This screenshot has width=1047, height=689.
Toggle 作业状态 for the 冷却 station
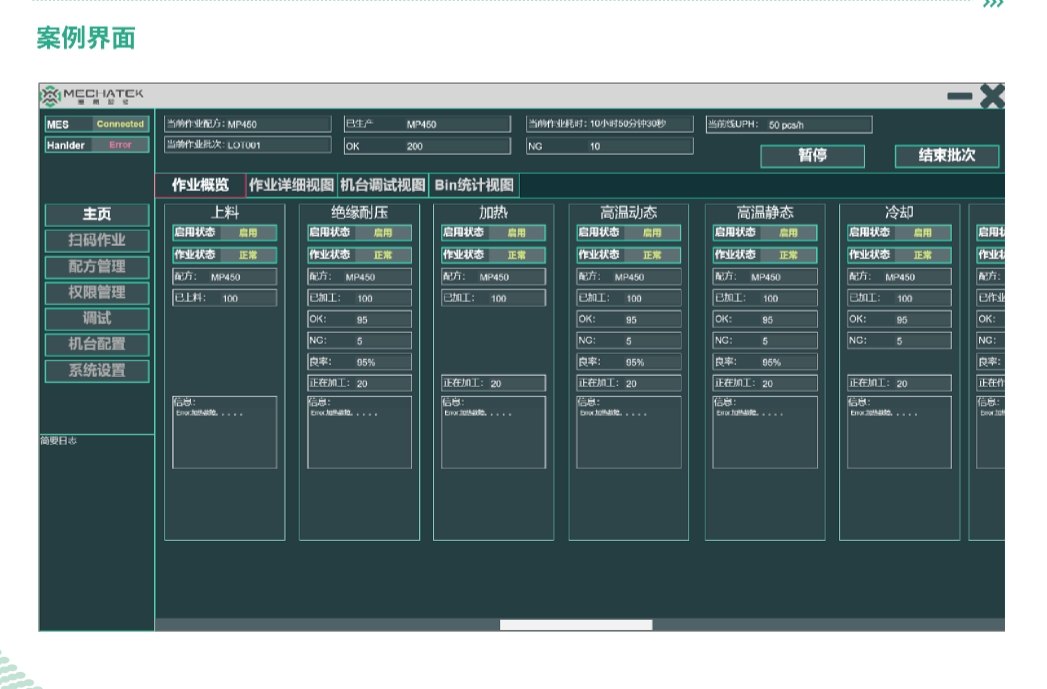(x=900, y=255)
